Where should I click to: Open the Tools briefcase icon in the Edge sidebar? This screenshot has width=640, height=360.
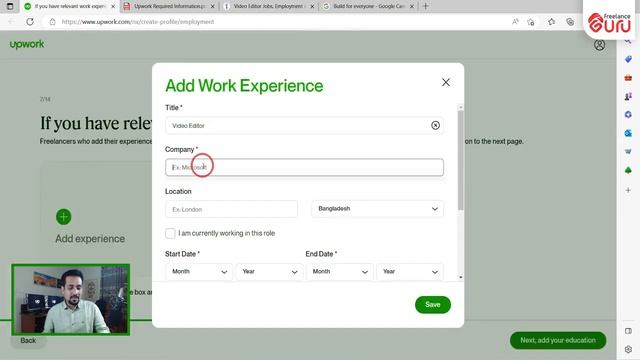click(x=628, y=78)
